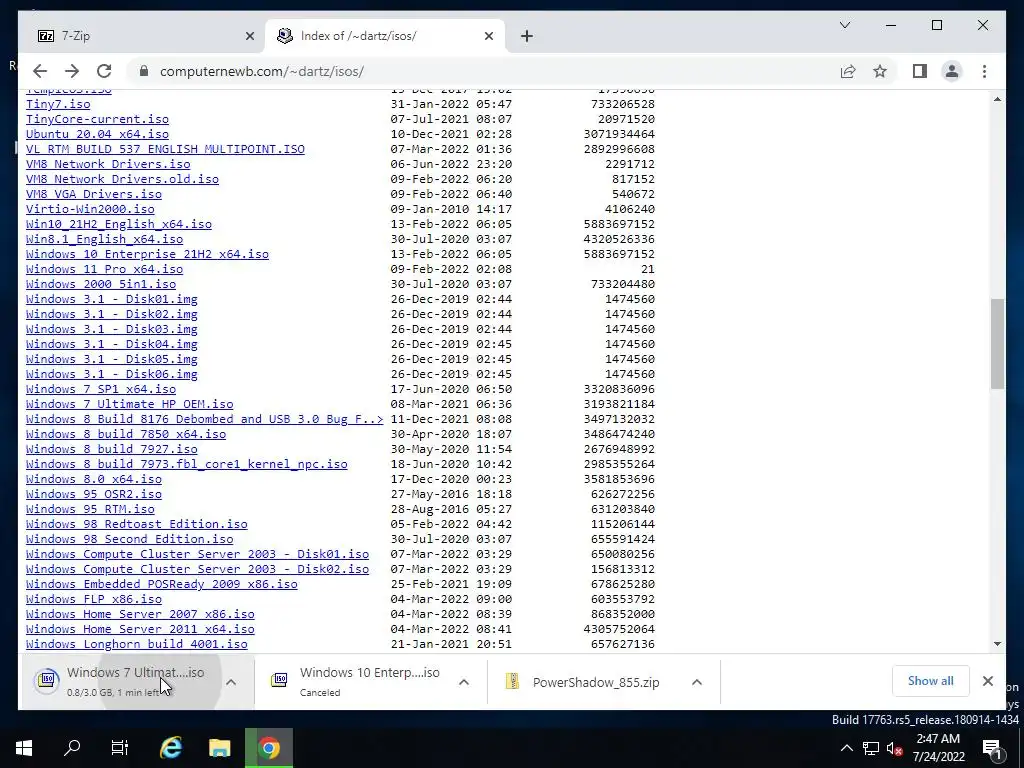
Task: Open the notification center icon
Action: pyautogui.click(x=993, y=748)
